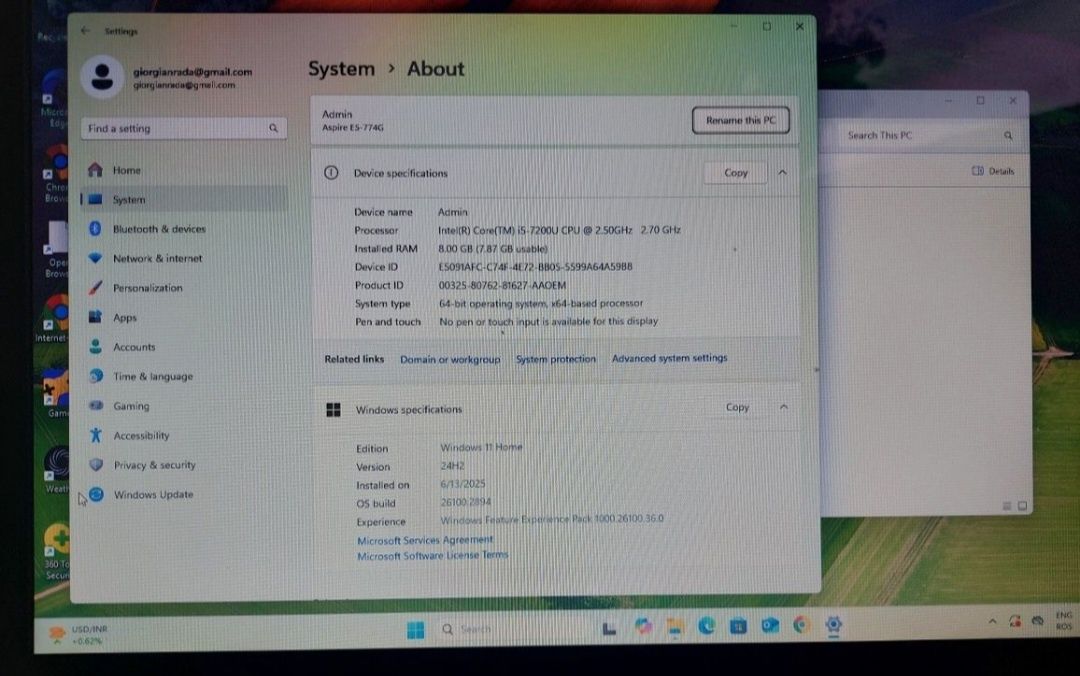Maximize the File Explorer window
The image size is (1080, 676).
(x=980, y=101)
